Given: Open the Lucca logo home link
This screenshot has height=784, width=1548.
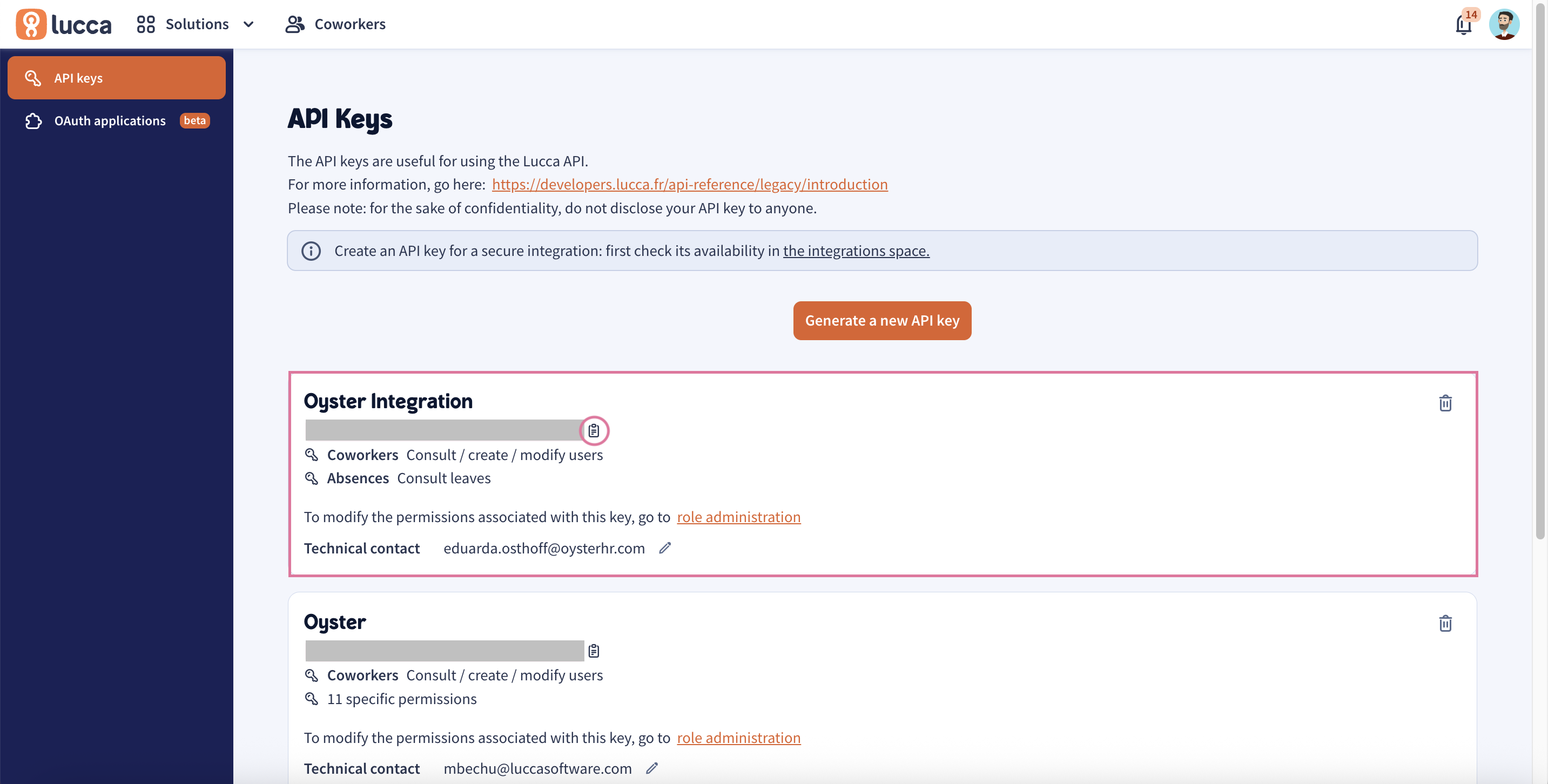Looking at the screenshot, I should [x=63, y=24].
